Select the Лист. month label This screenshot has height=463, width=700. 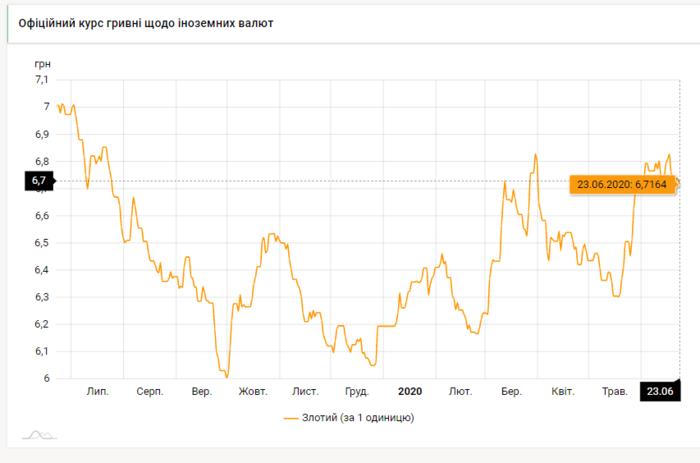tap(305, 391)
